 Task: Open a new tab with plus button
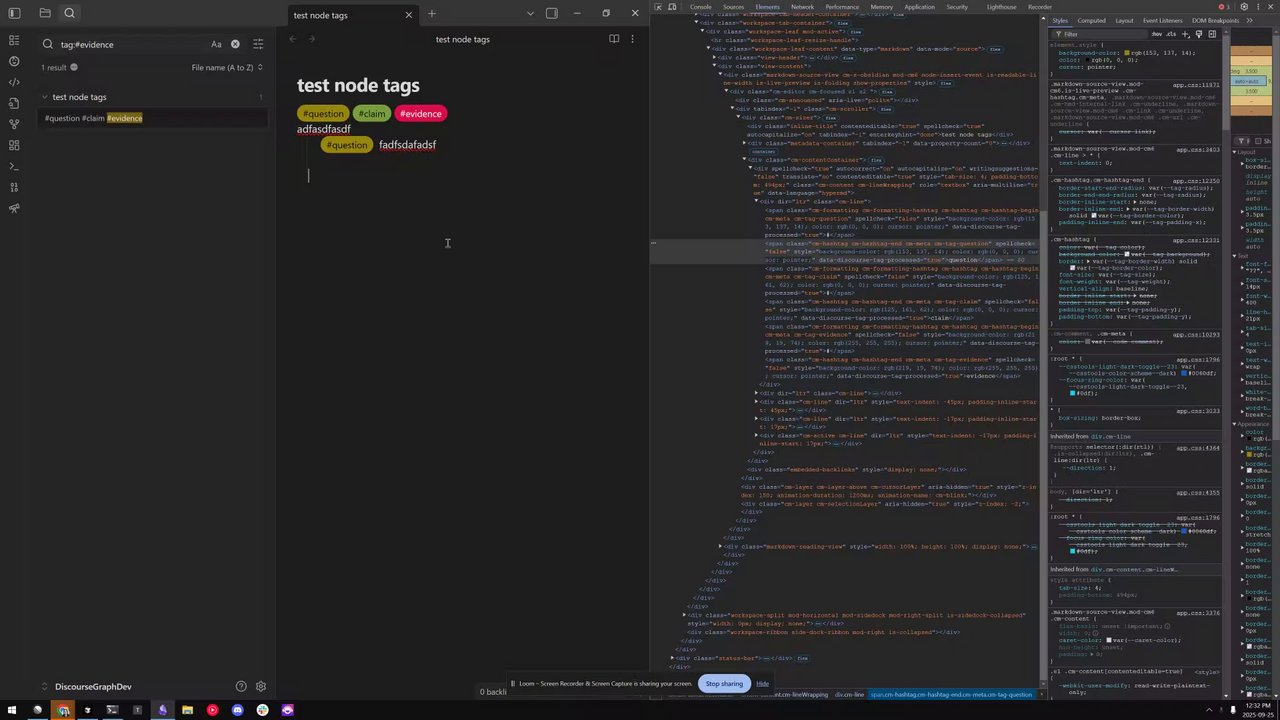click(432, 14)
